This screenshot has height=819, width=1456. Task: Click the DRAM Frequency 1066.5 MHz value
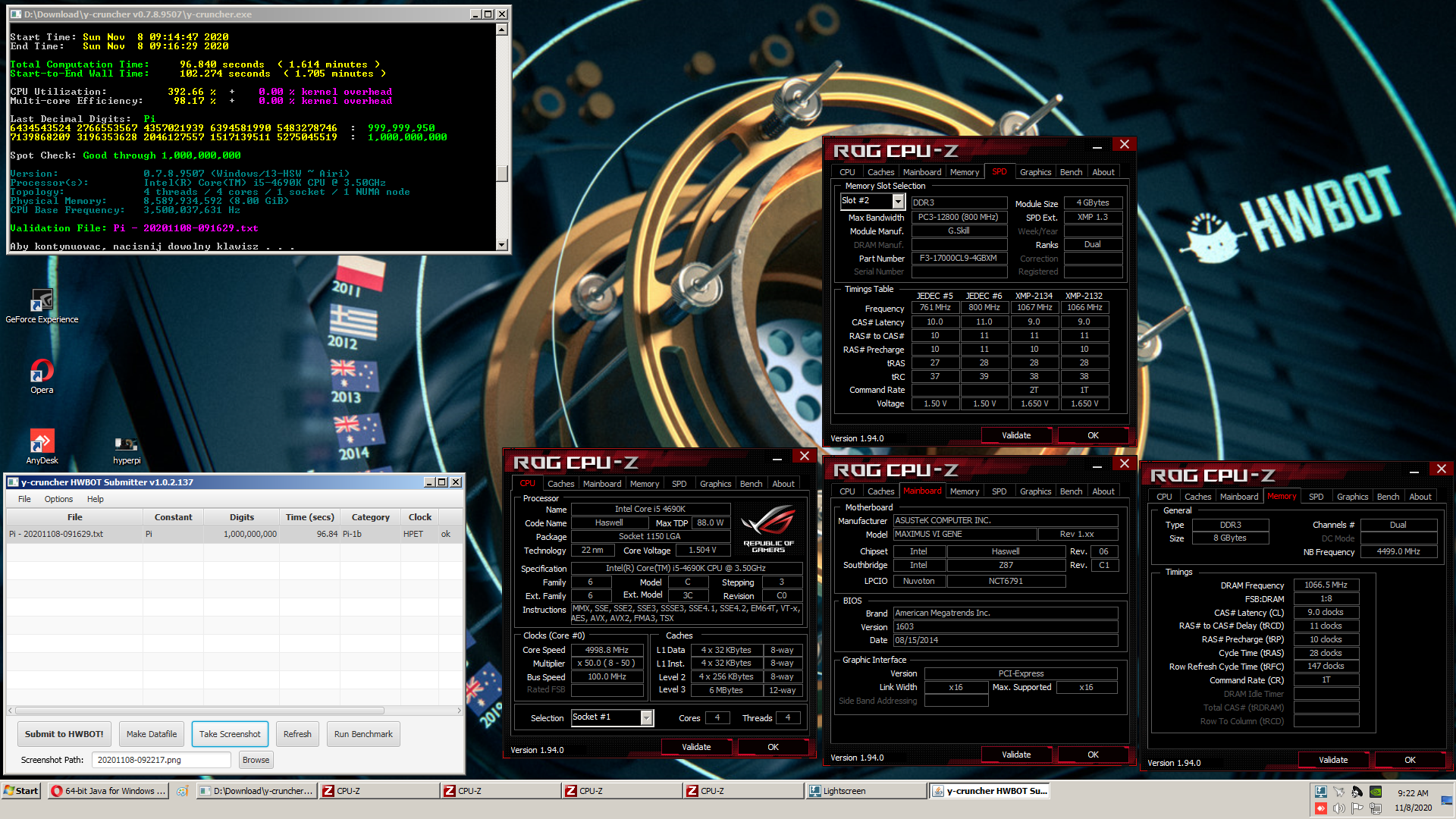[1326, 585]
